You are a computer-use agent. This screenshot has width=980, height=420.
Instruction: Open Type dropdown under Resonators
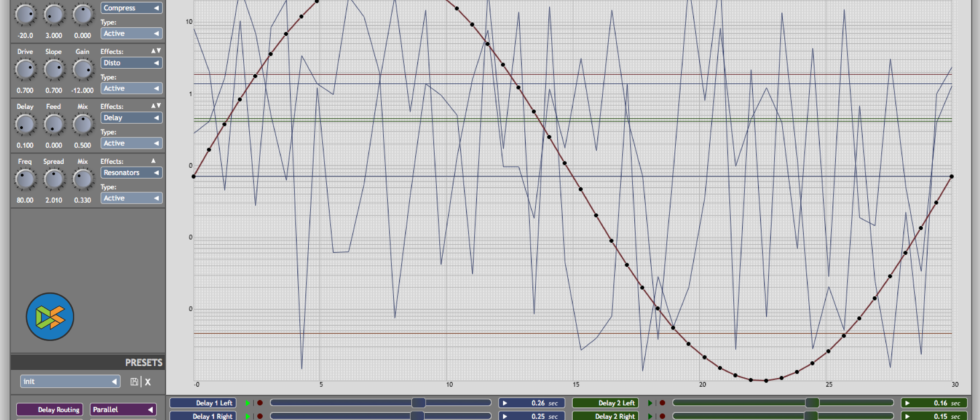(x=131, y=198)
